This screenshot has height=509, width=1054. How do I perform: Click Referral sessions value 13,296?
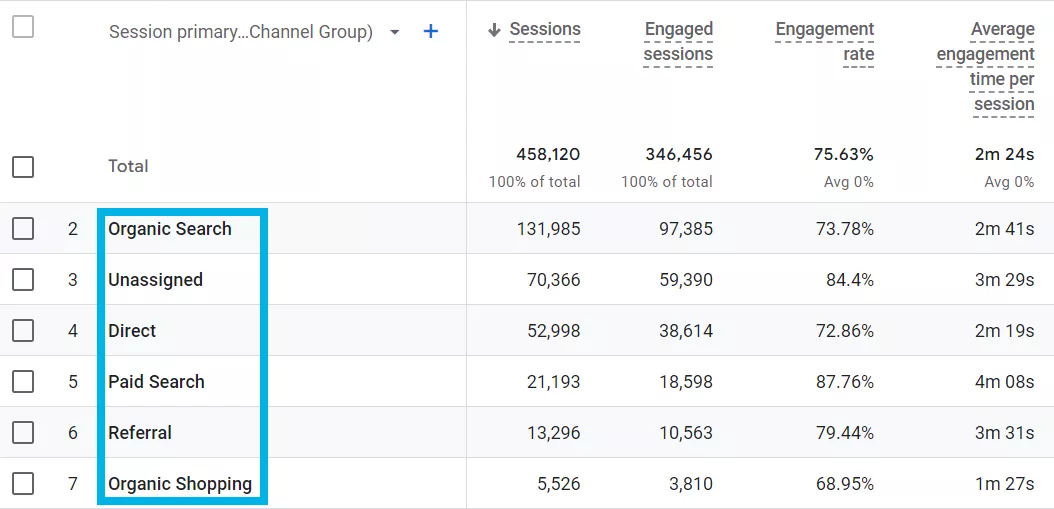[x=554, y=433]
